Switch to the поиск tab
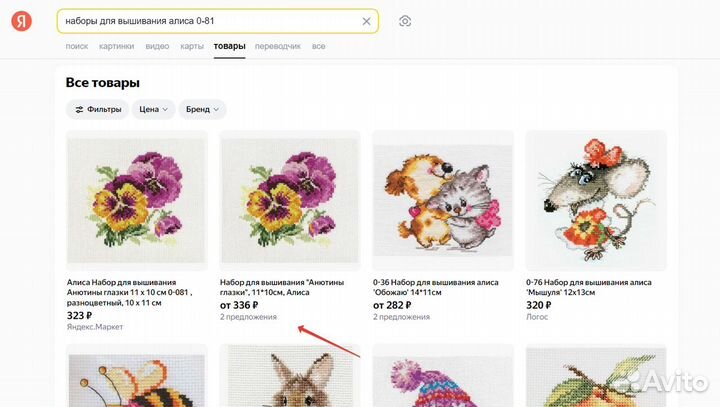This screenshot has height=407, width=720. coord(77,46)
